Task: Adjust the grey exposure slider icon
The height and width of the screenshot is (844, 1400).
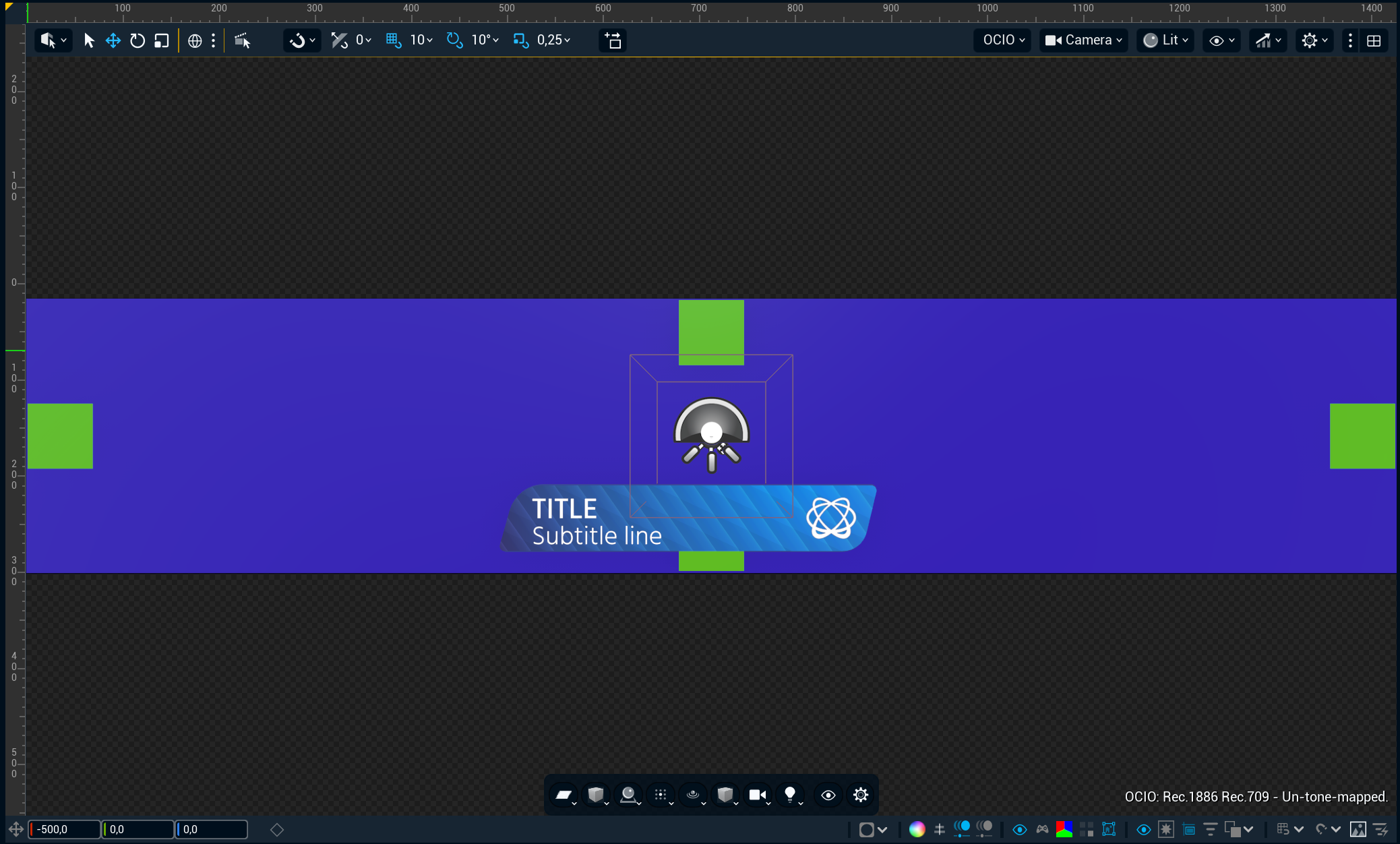Action: 984,829
